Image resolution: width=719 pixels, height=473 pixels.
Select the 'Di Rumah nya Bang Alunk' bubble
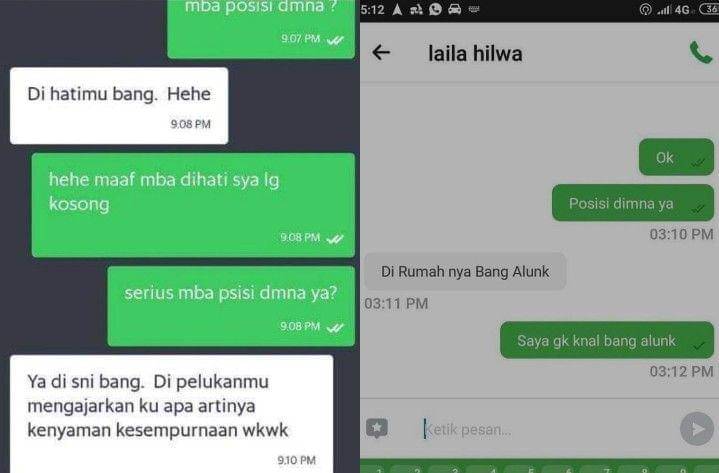pyautogui.click(x=465, y=271)
